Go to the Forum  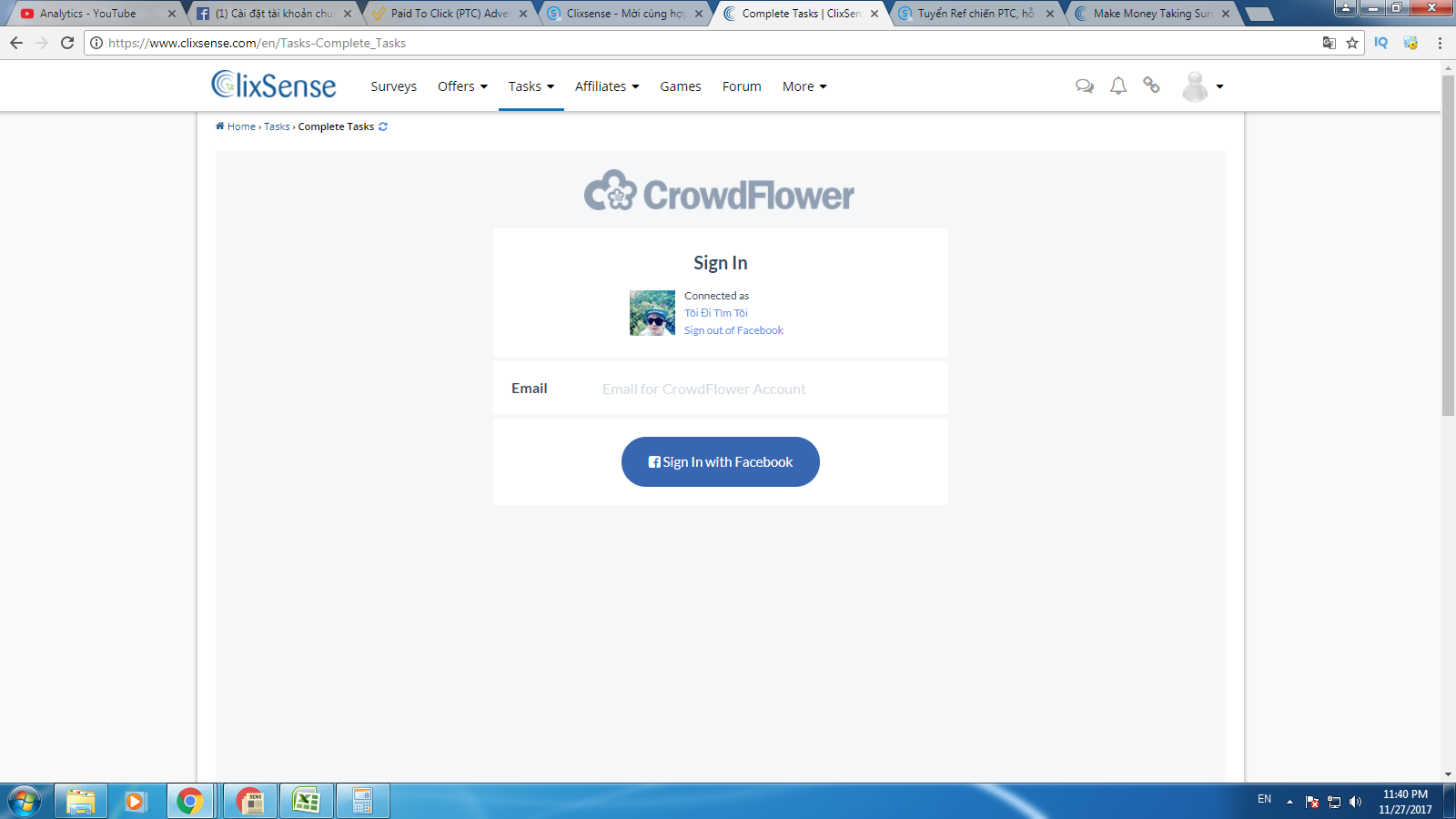(742, 86)
